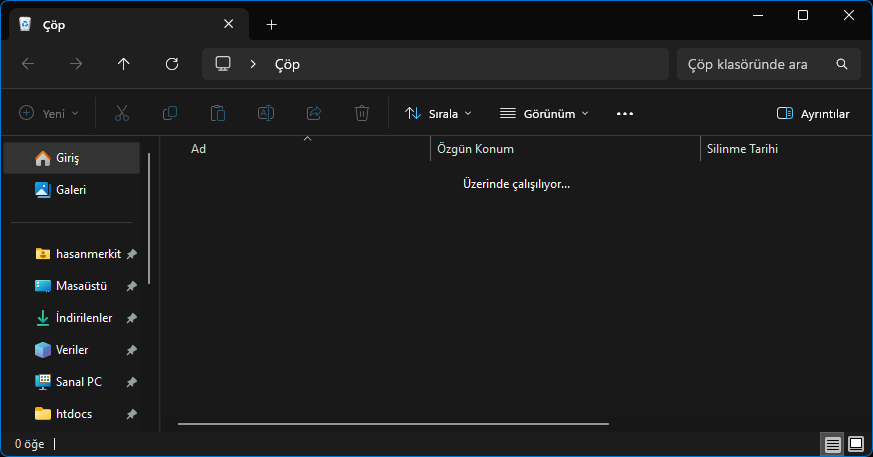Open the Sırala sort dropdown
The width and height of the screenshot is (873, 457).
tap(438, 114)
